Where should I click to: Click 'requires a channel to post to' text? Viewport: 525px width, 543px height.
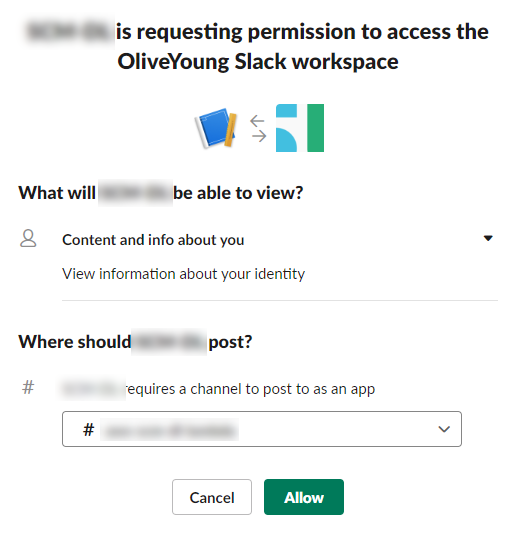click(218, 389)
